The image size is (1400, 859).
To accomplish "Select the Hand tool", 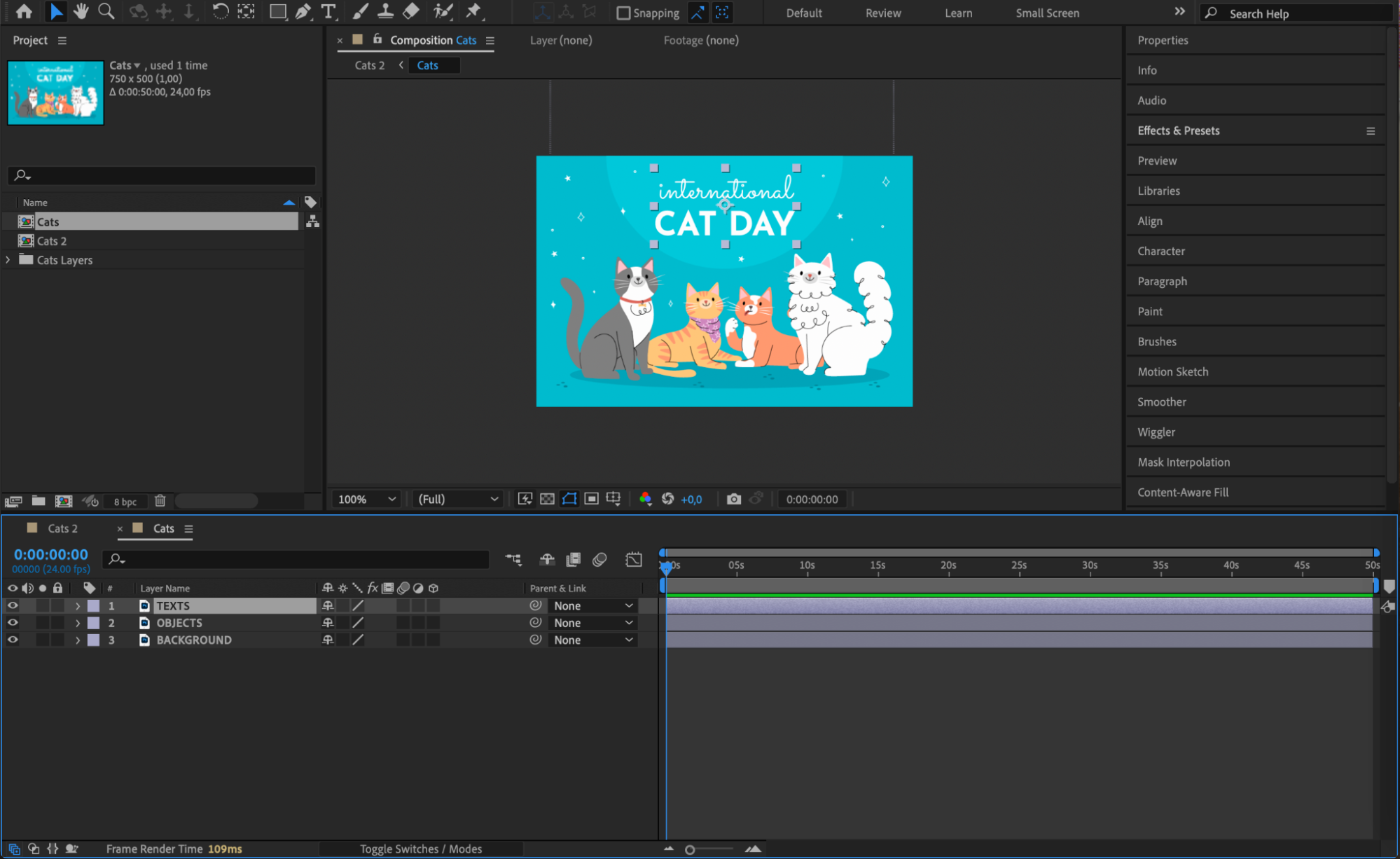I will tap(81, 11).
